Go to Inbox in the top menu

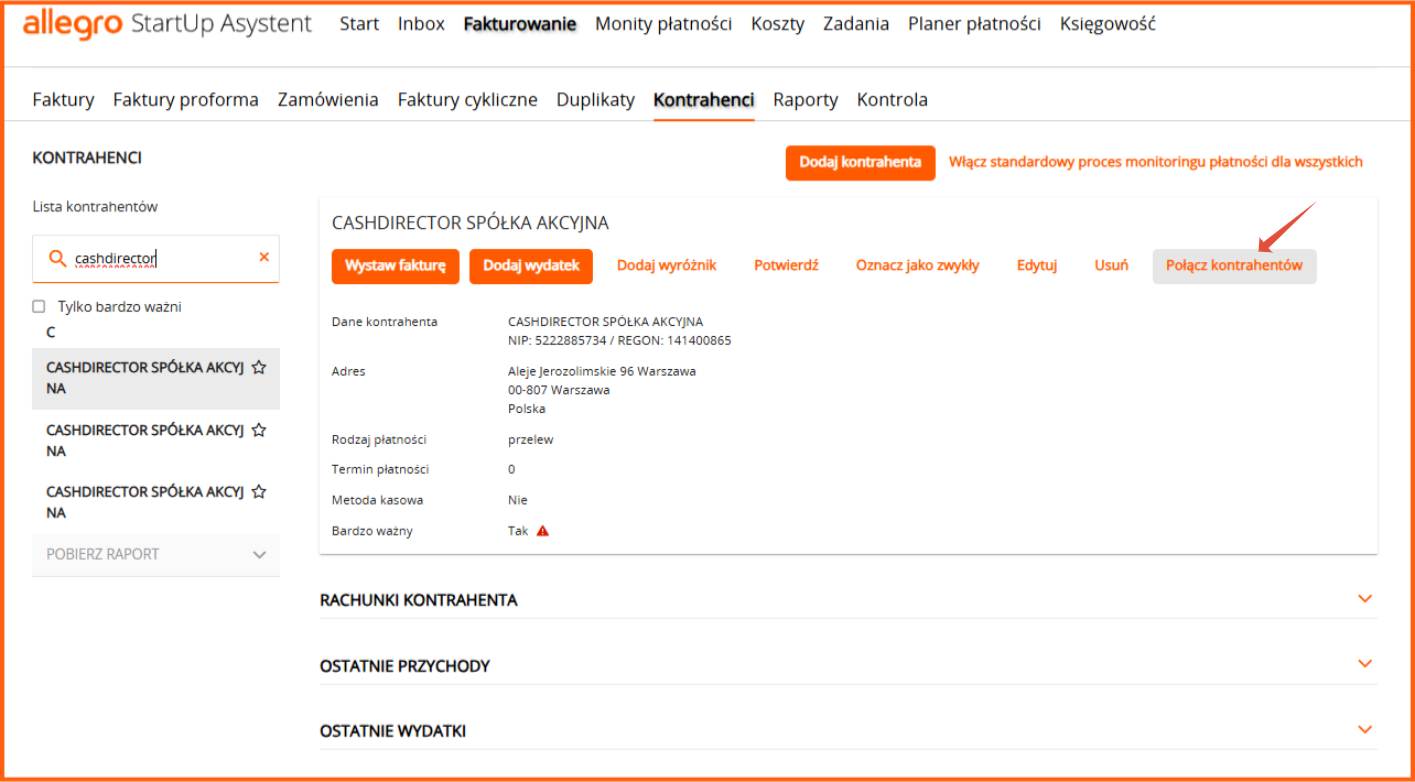421,24
